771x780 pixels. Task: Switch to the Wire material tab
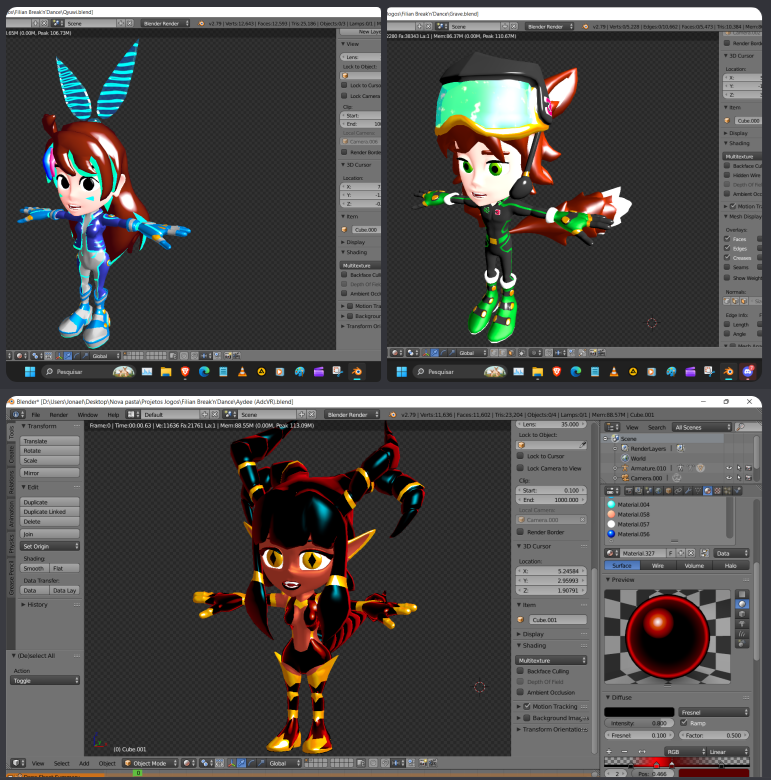click(658, 566)
